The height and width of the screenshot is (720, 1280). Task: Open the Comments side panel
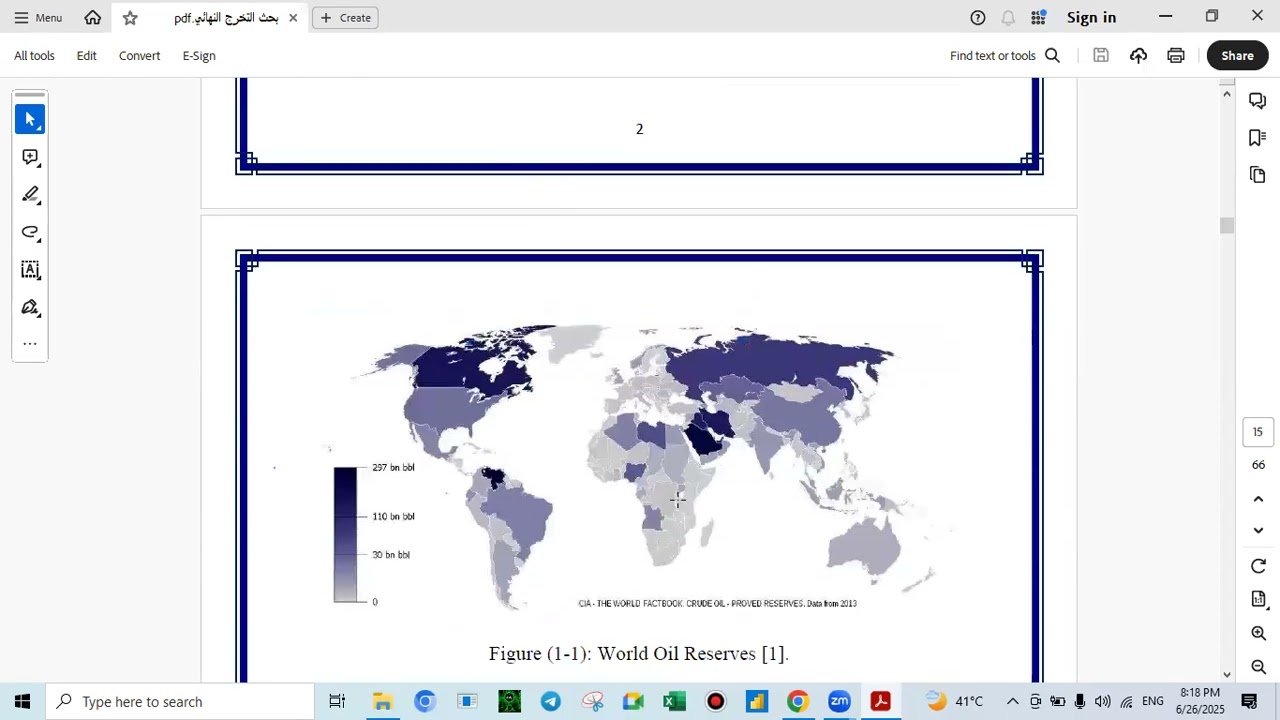click(1258, 100)
